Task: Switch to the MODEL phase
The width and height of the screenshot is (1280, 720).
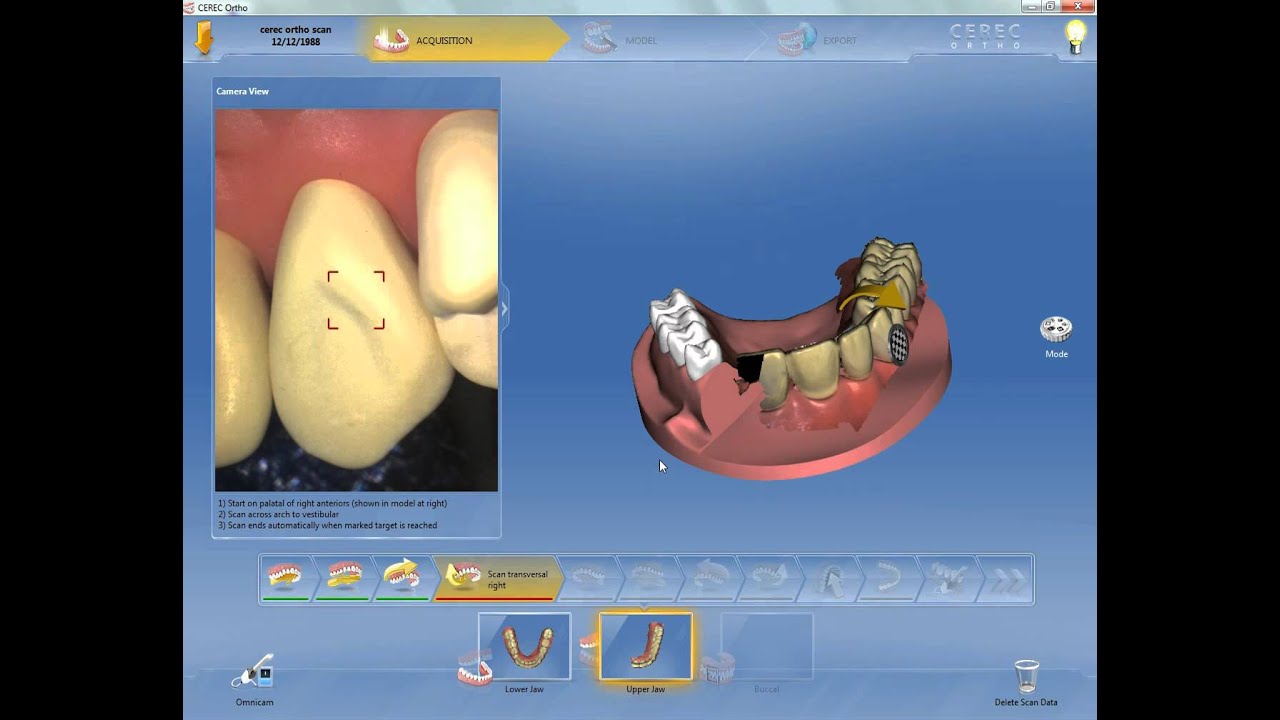Action: point(641,40)
